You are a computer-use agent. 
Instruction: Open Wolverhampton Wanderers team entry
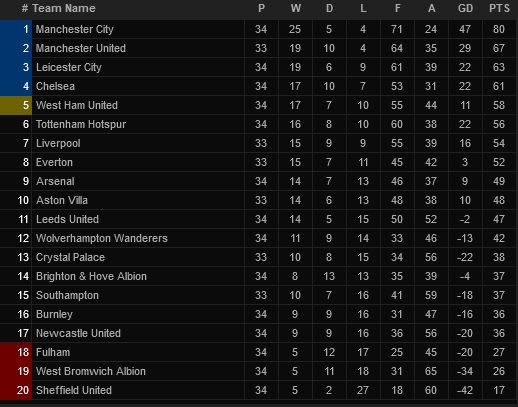click(x=102, y=238)
